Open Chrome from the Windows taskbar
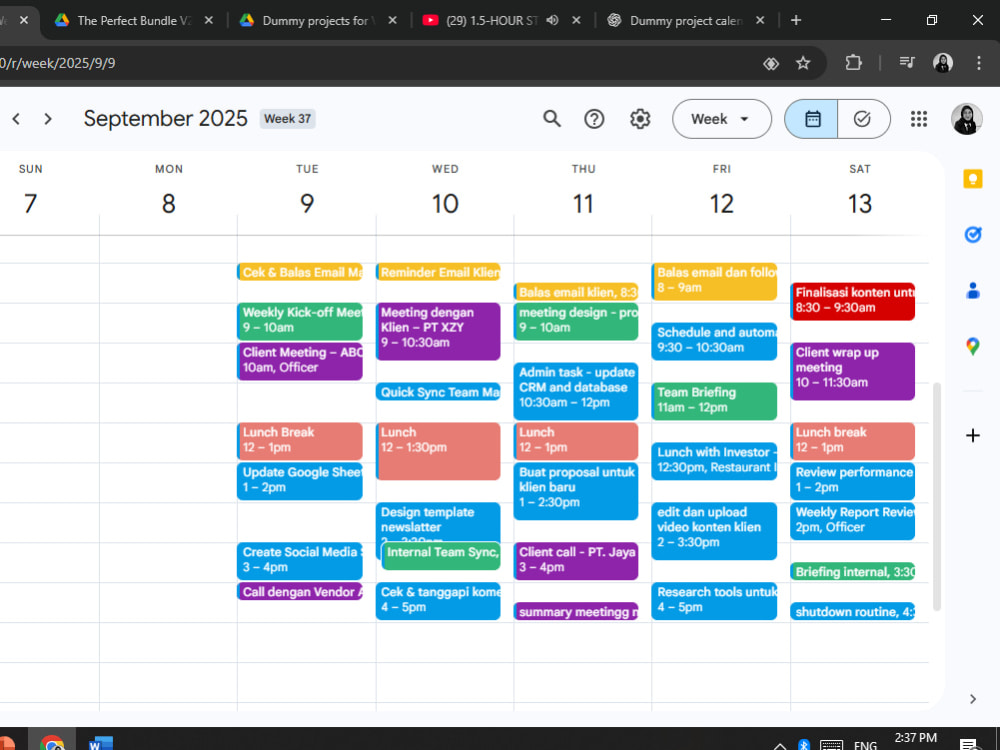 [x=52, y=741]
